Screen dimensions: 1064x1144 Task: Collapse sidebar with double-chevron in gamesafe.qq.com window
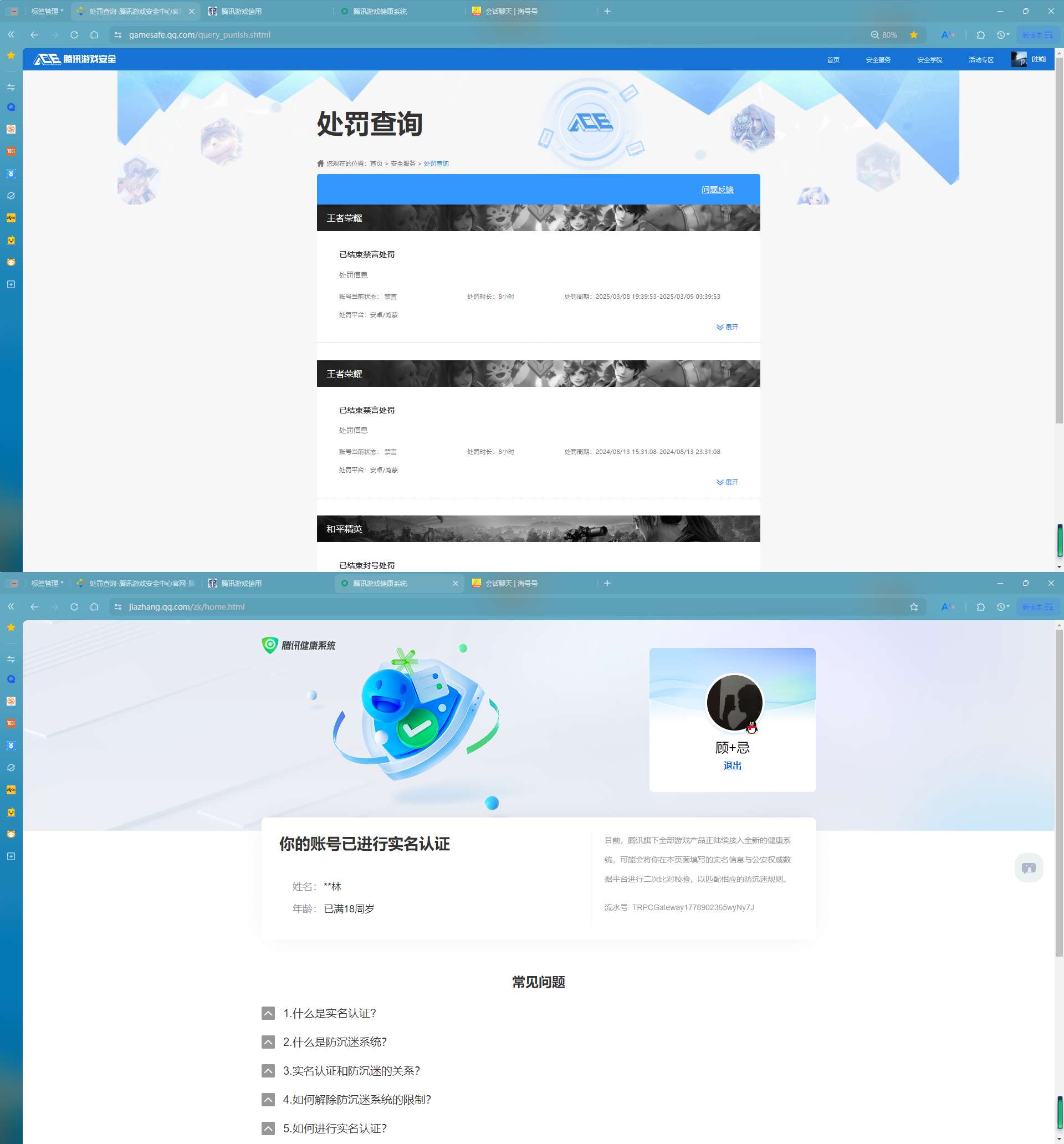click(x=11, y=35)
